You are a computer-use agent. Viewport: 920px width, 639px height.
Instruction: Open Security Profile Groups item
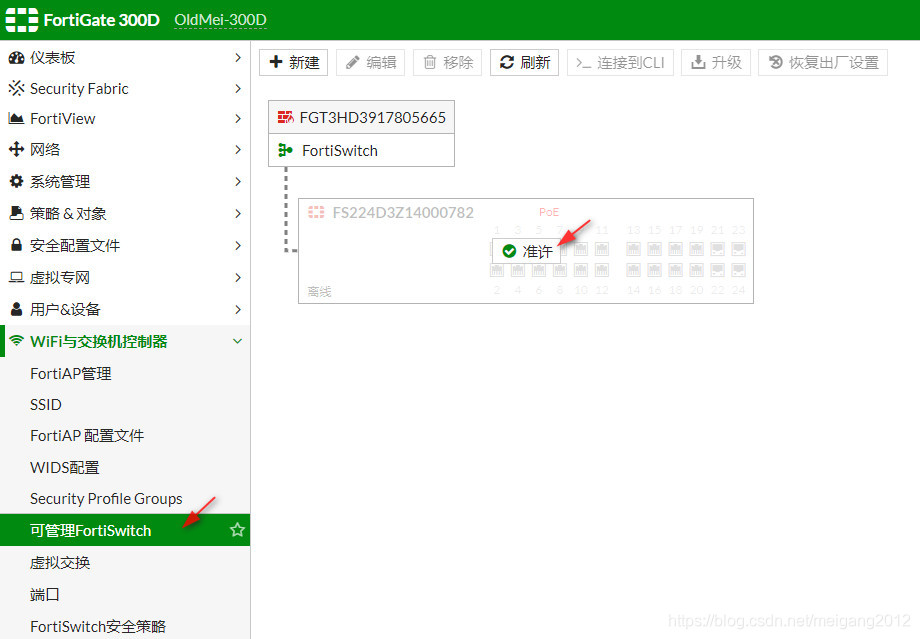(125, 498)
